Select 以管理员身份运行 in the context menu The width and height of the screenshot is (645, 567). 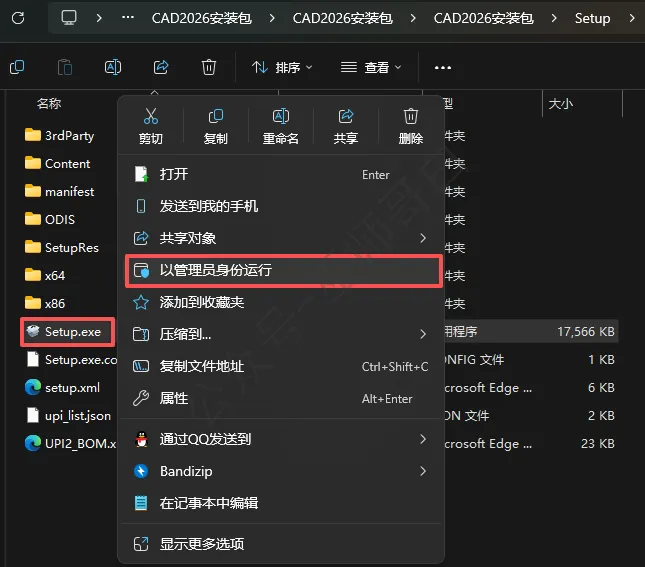pos(283,270)
